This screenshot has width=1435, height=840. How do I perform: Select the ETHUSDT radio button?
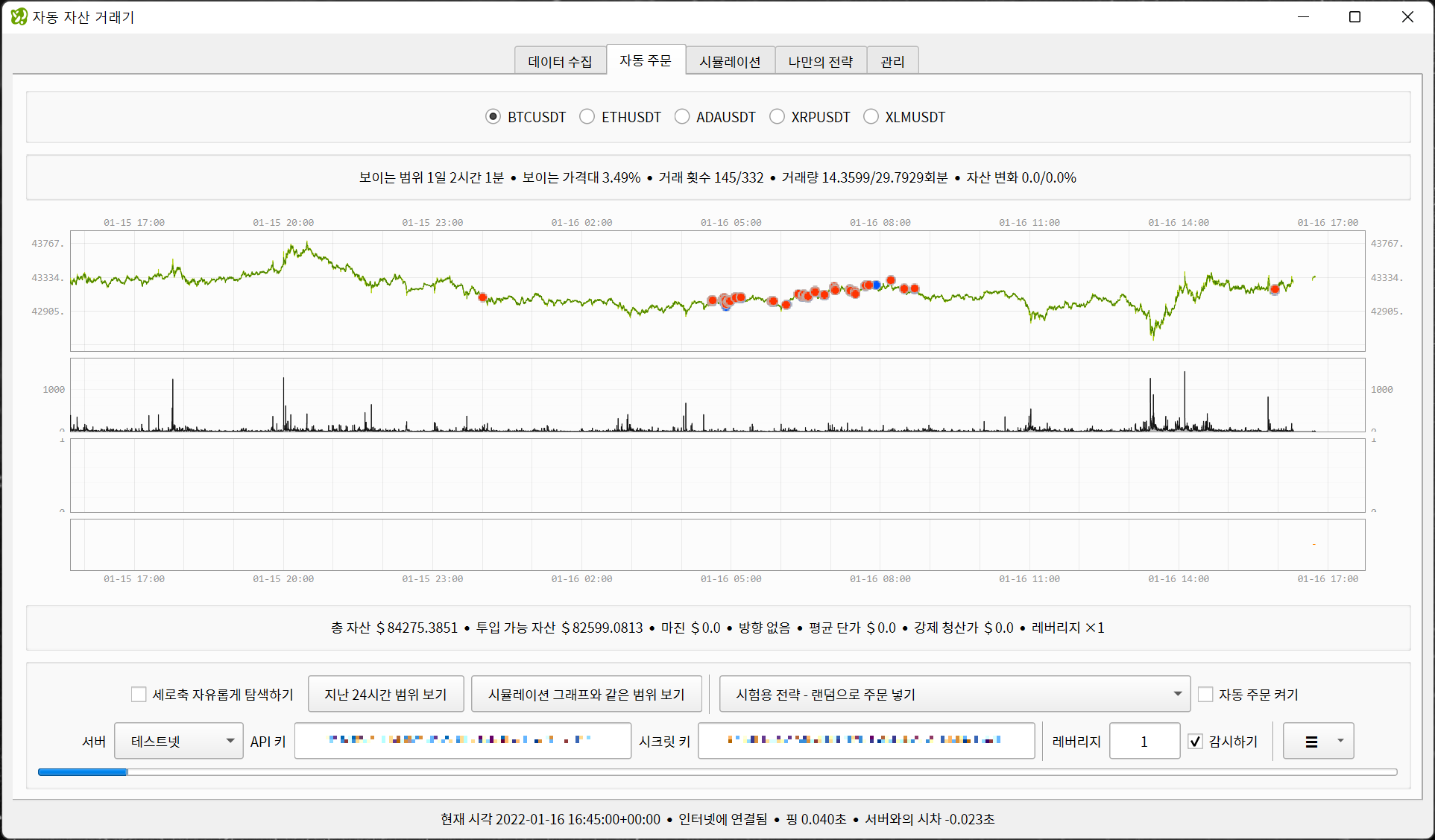[587, 117]
